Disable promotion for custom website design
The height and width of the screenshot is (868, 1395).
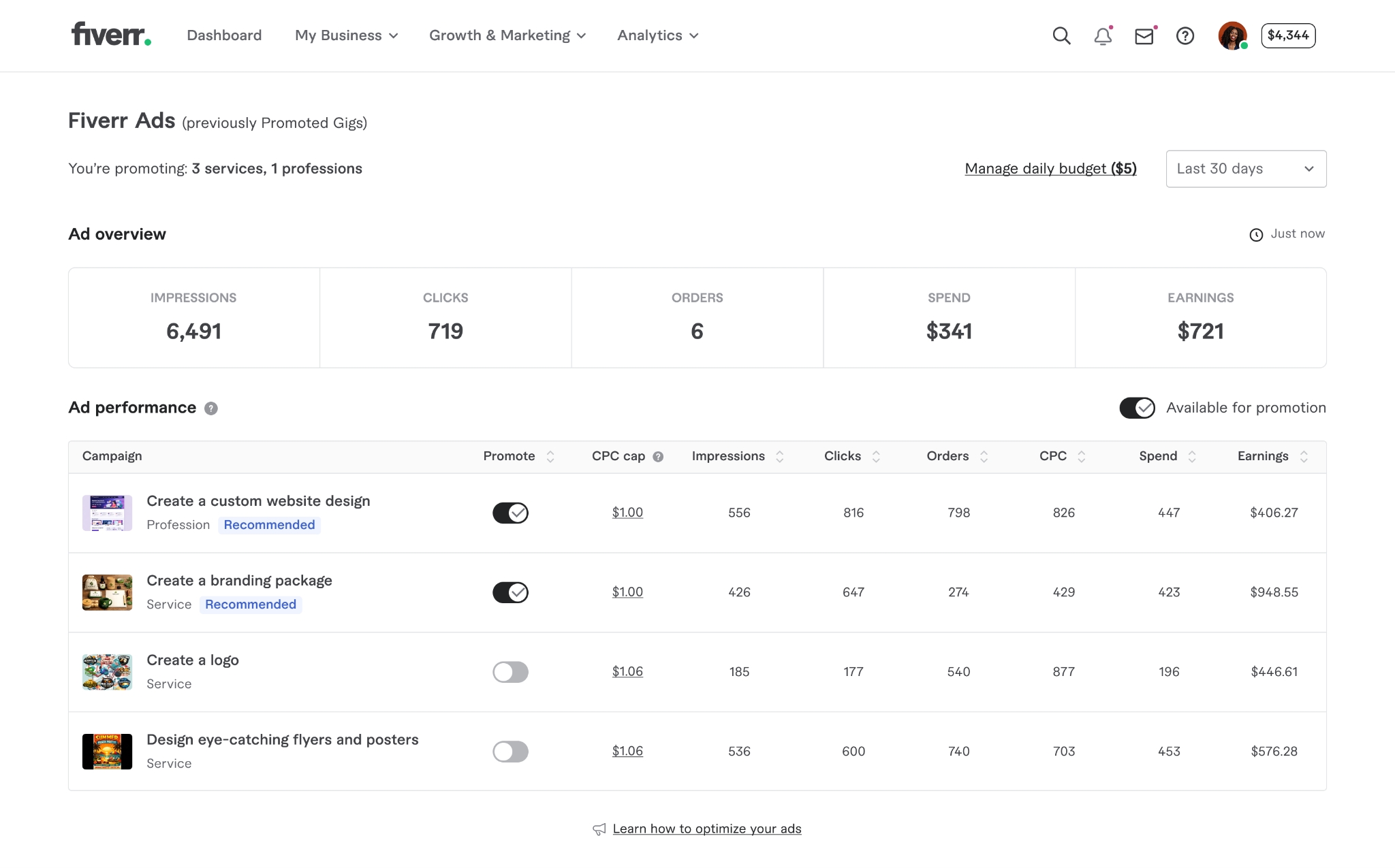[x=510, y=513]
